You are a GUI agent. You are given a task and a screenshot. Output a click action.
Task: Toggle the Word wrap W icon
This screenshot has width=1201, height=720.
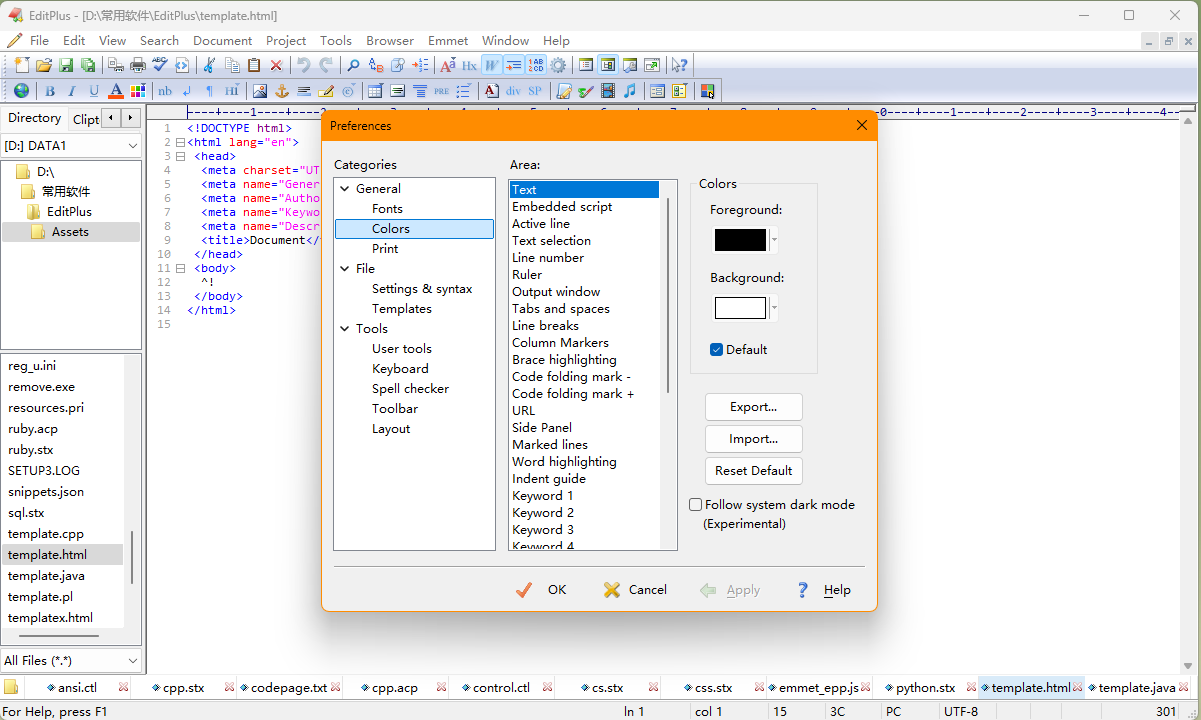coord(492,65)
